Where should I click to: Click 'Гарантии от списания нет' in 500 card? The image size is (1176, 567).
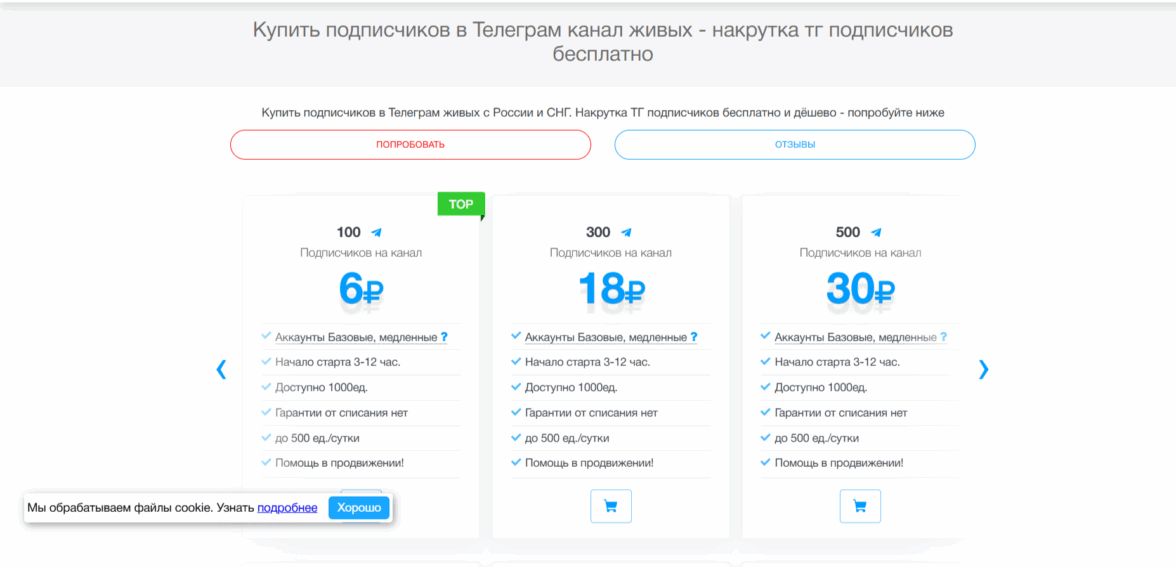(841, 412)
